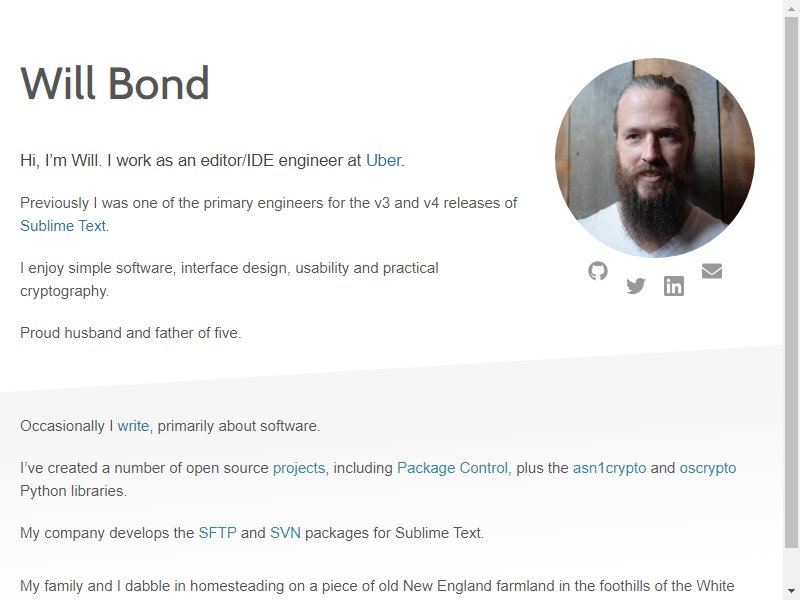The height and width of the screenshot is (600, 800).
Task: Click the circular profile photo
Action: pos(655,158)
